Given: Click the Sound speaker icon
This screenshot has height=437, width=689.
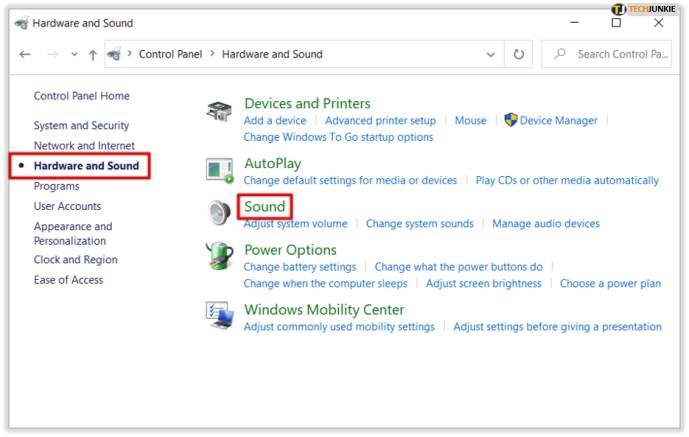Looking at the screenshot, I should (x=219, y=213).
